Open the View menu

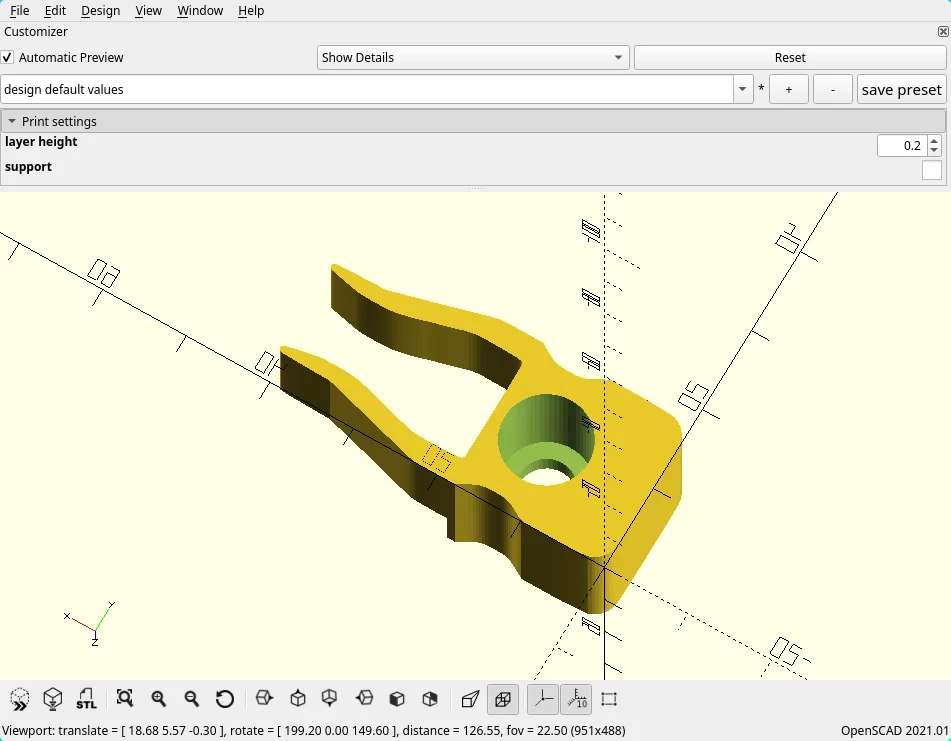tap(149, 11)
